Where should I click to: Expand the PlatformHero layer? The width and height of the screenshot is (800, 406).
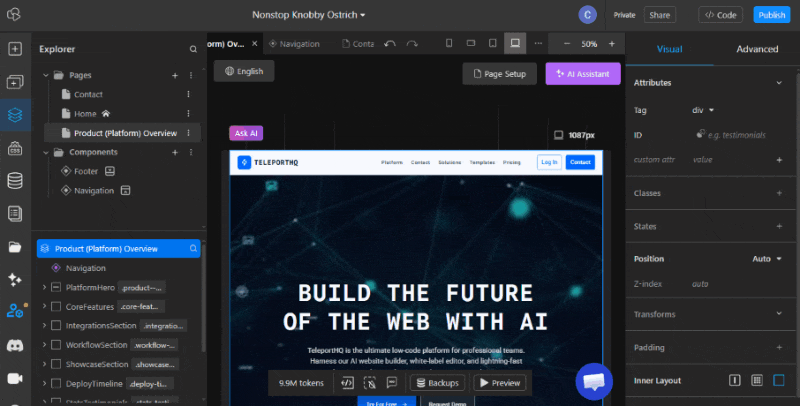44,288
